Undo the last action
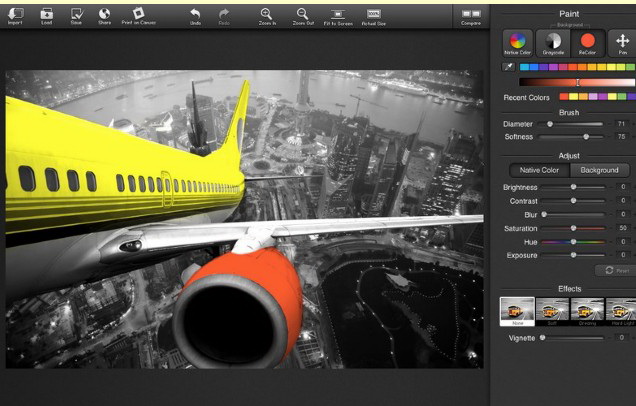The width and height of the screenshot is (636, 406). click(x=195, y=14)
